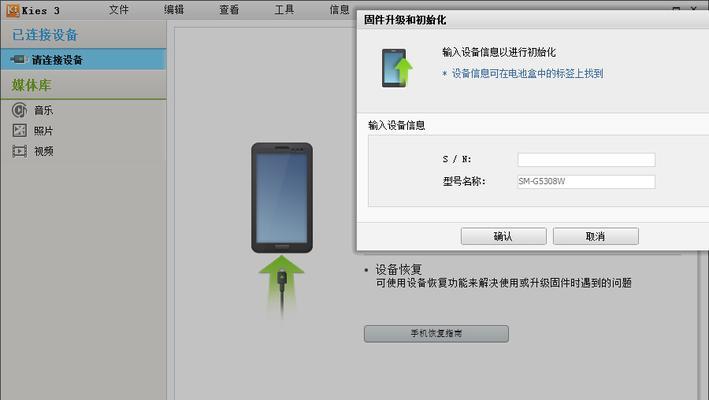Click the 型号名称 field showing SM-G5308W
Screen dimensions: 709x400
pyautogui.click(x=586, y=182)
